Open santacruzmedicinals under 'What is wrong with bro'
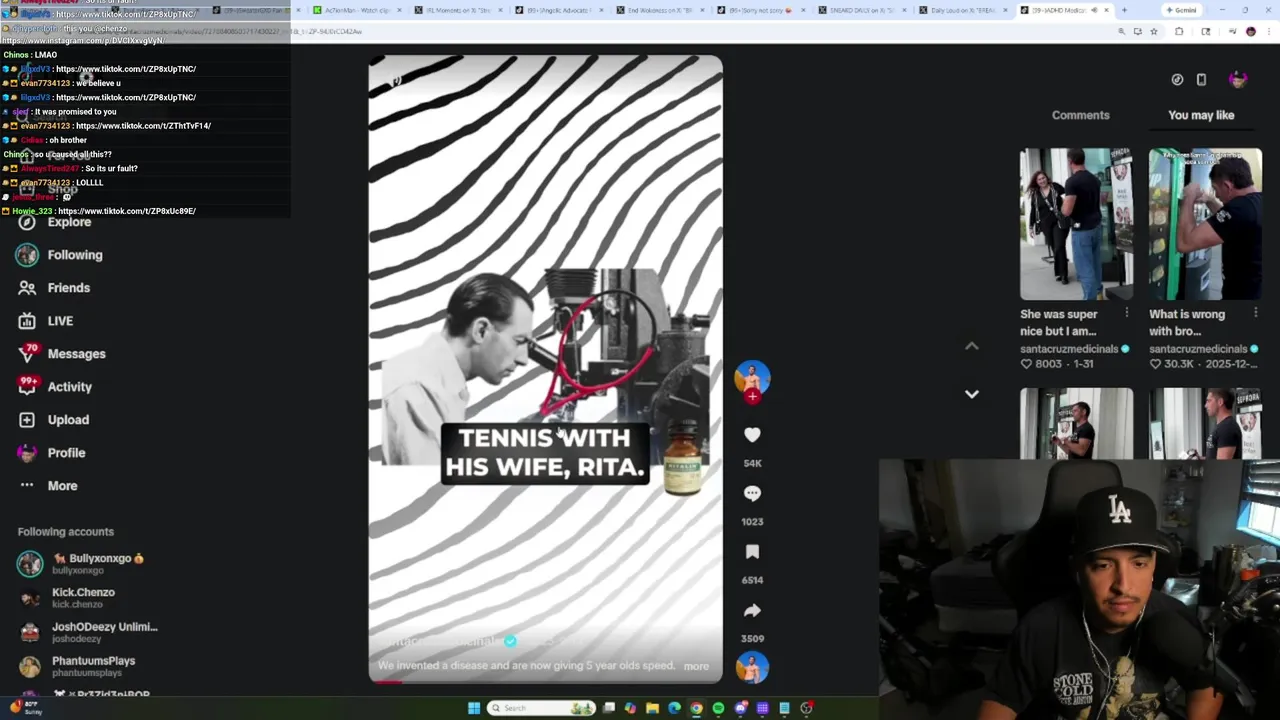This screenshot has width=1280, height=720. (1198, 349)
